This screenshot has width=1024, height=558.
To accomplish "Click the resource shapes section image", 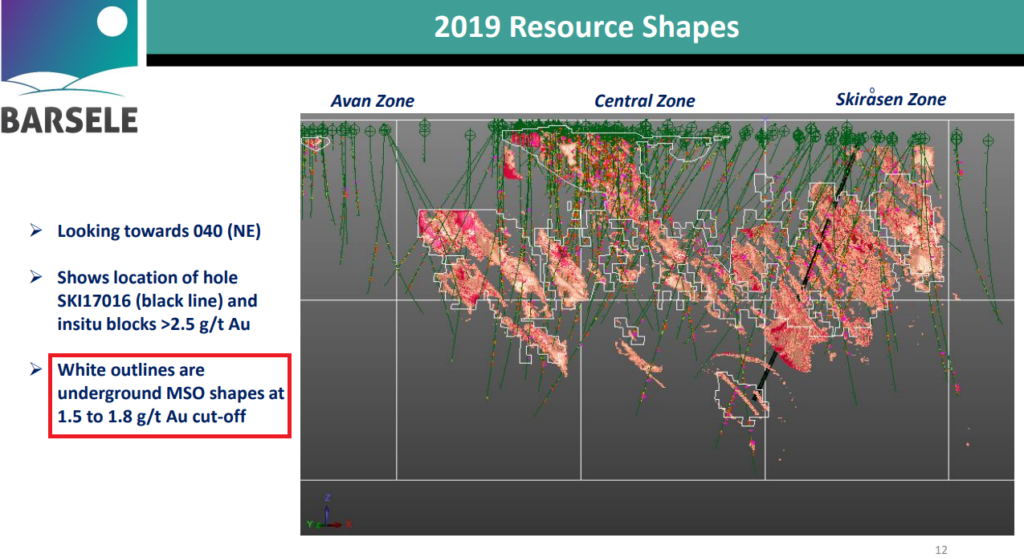I will (657, 325).
